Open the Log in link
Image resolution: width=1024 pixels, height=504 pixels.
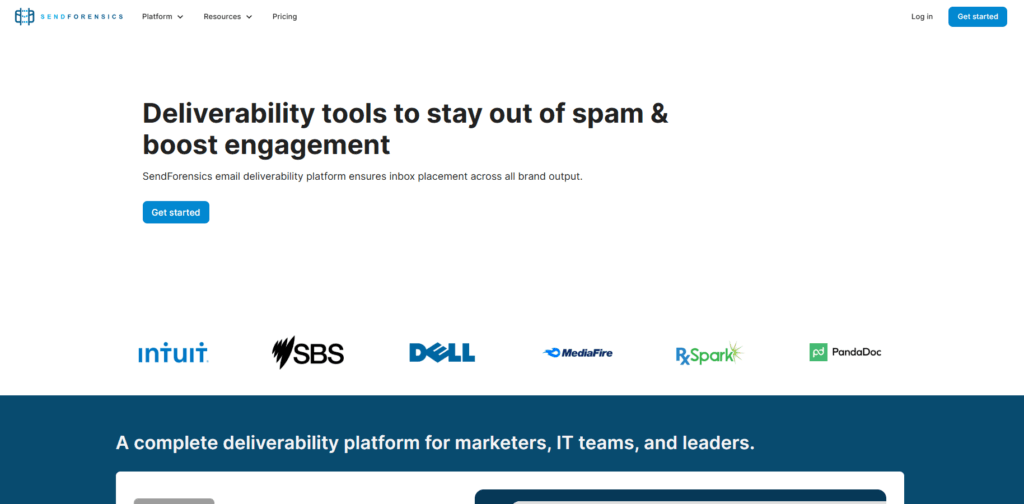point(922,16)
